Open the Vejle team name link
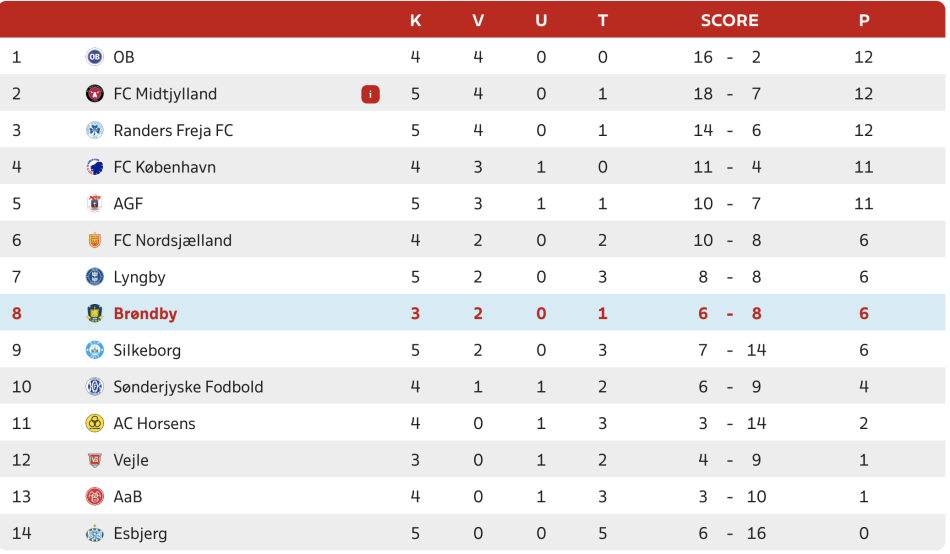The height and width of the screenshot is (554, 950). [x=131, y=460]
